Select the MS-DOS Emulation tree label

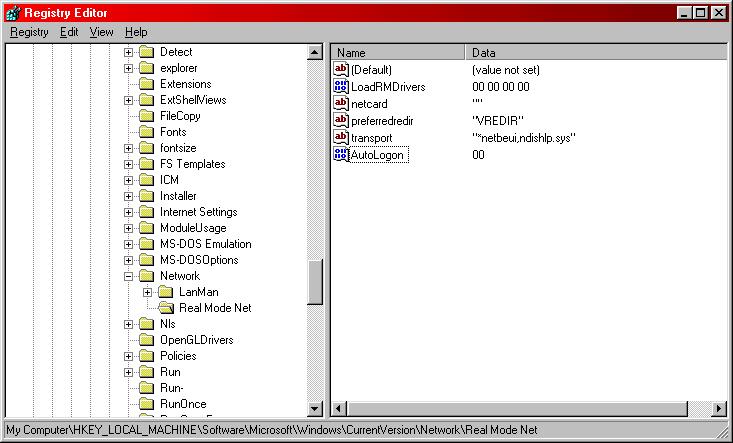pos(206,244)
